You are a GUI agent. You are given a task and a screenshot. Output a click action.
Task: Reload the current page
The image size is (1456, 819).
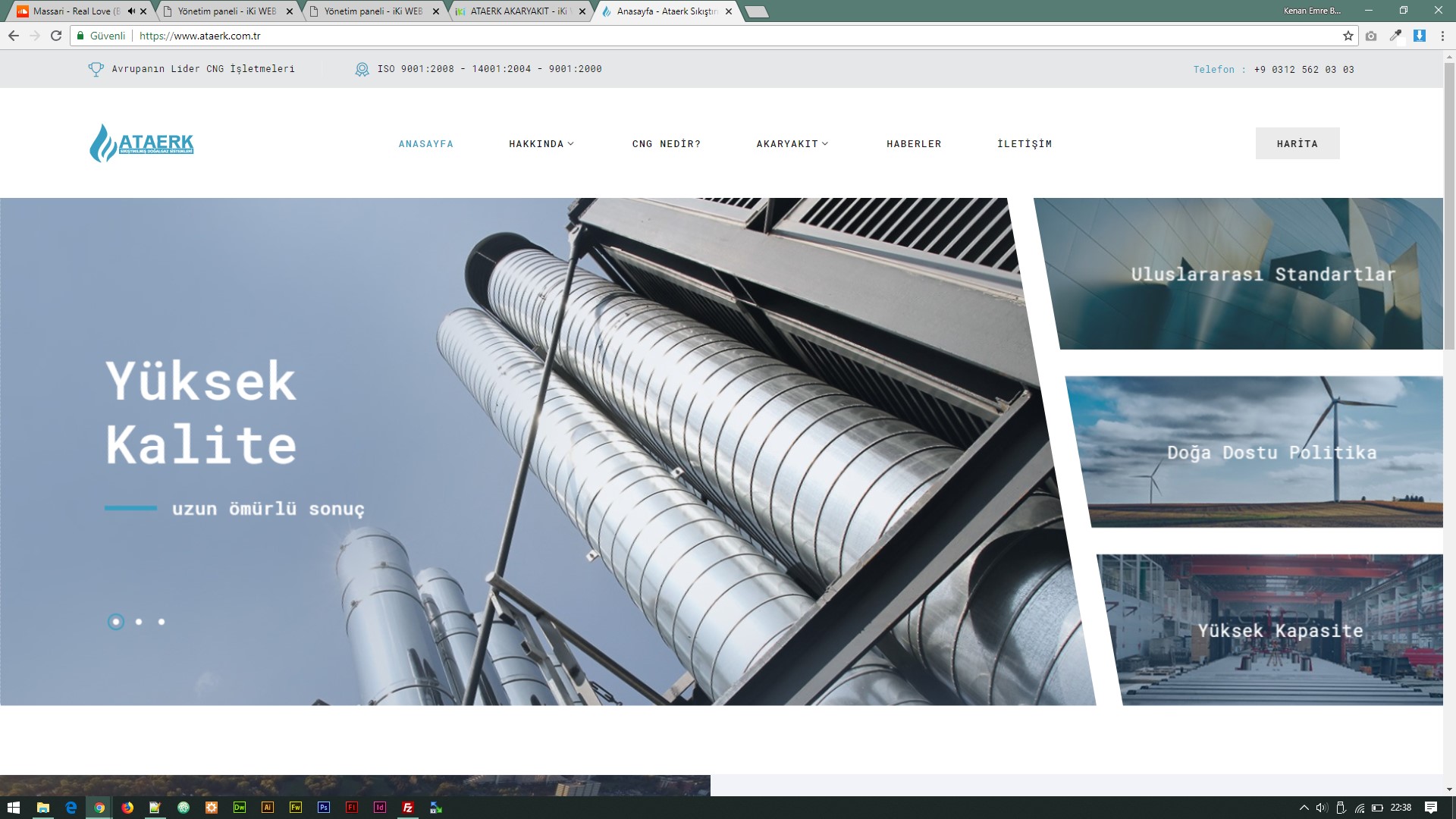coord(55,36)
